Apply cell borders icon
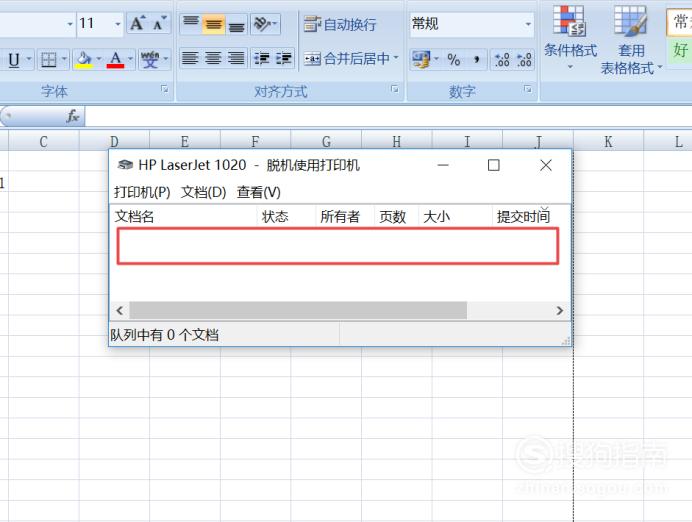 (49, 60)
